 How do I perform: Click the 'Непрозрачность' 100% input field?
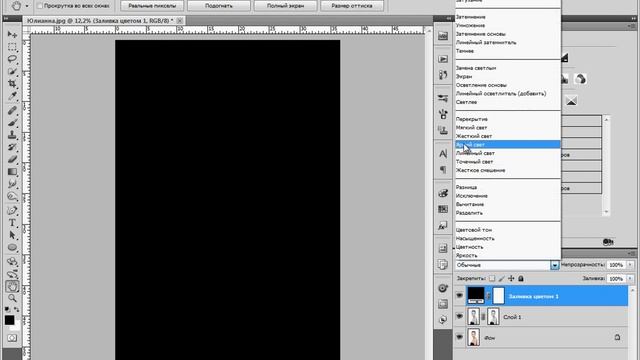coord(616,265)
